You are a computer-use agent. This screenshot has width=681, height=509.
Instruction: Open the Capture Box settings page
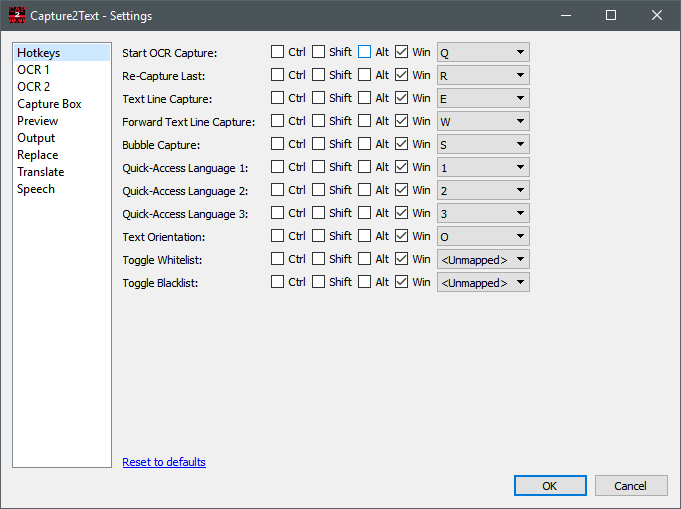(x=49, y=104)
